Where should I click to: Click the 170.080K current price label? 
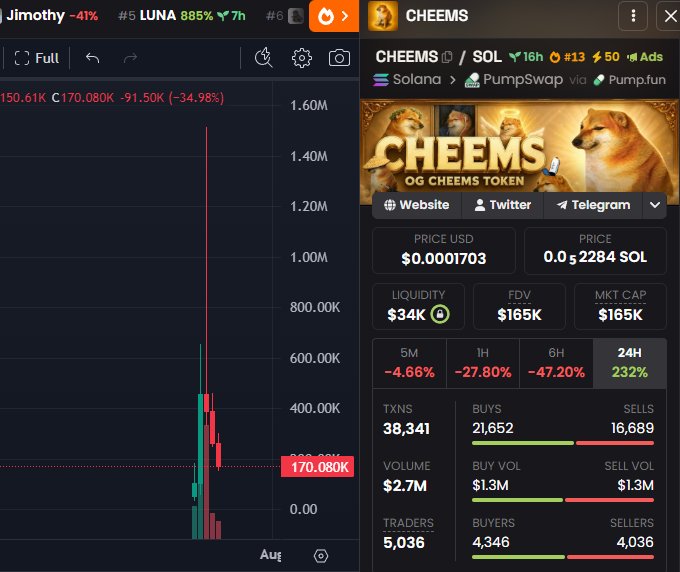[317, 467]
